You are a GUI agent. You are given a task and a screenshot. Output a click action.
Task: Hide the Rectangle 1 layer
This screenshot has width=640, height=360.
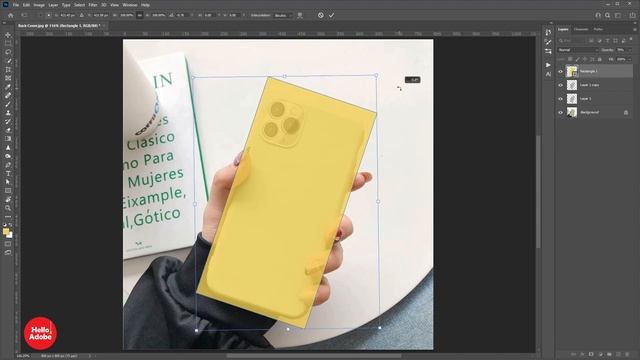[560, 71]
